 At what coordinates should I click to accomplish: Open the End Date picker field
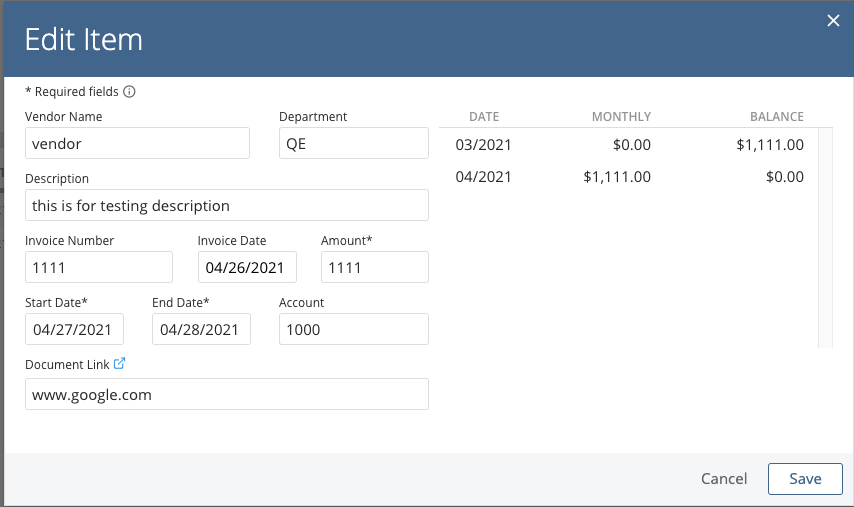pos(201,329)
